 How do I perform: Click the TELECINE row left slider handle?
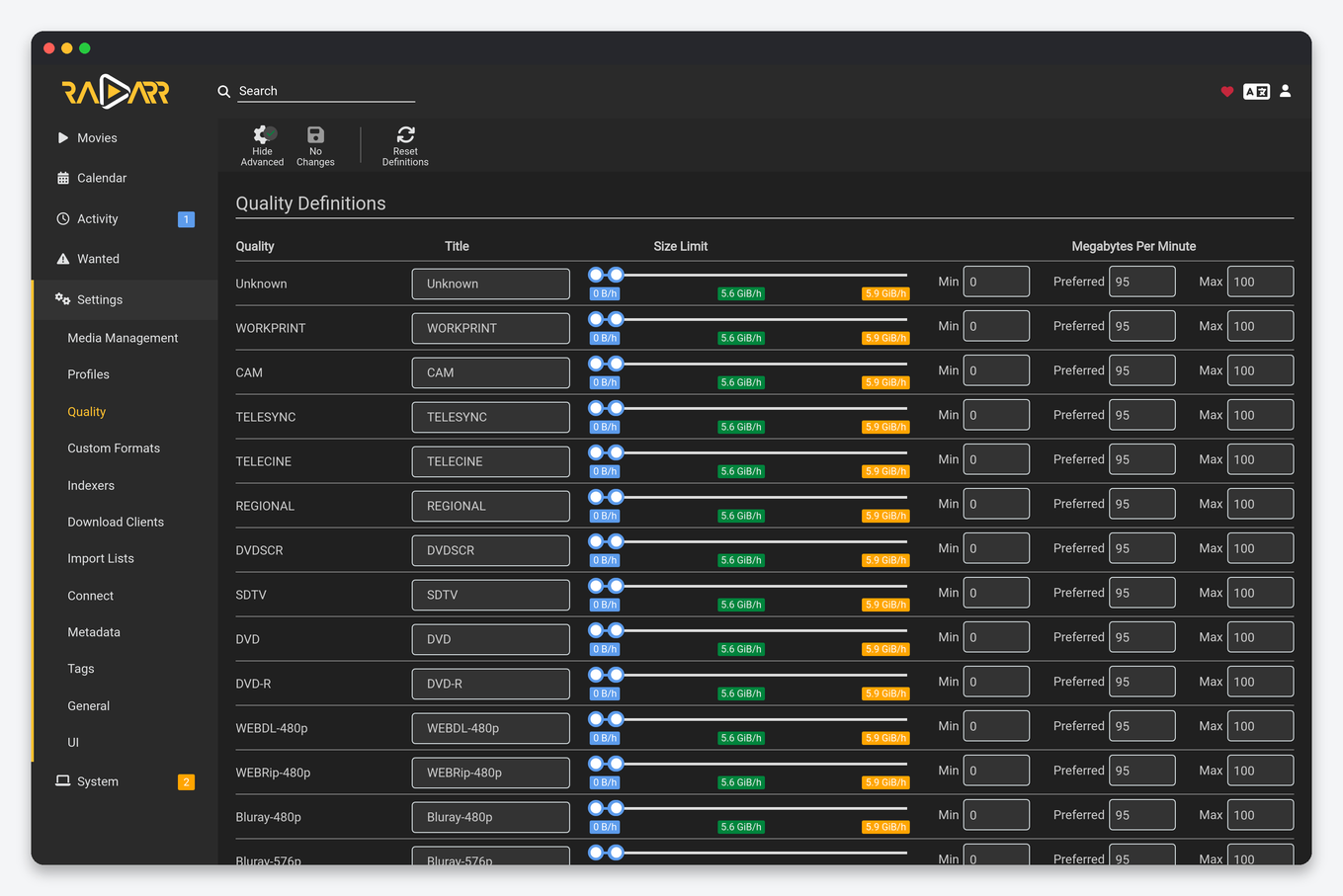596,452
